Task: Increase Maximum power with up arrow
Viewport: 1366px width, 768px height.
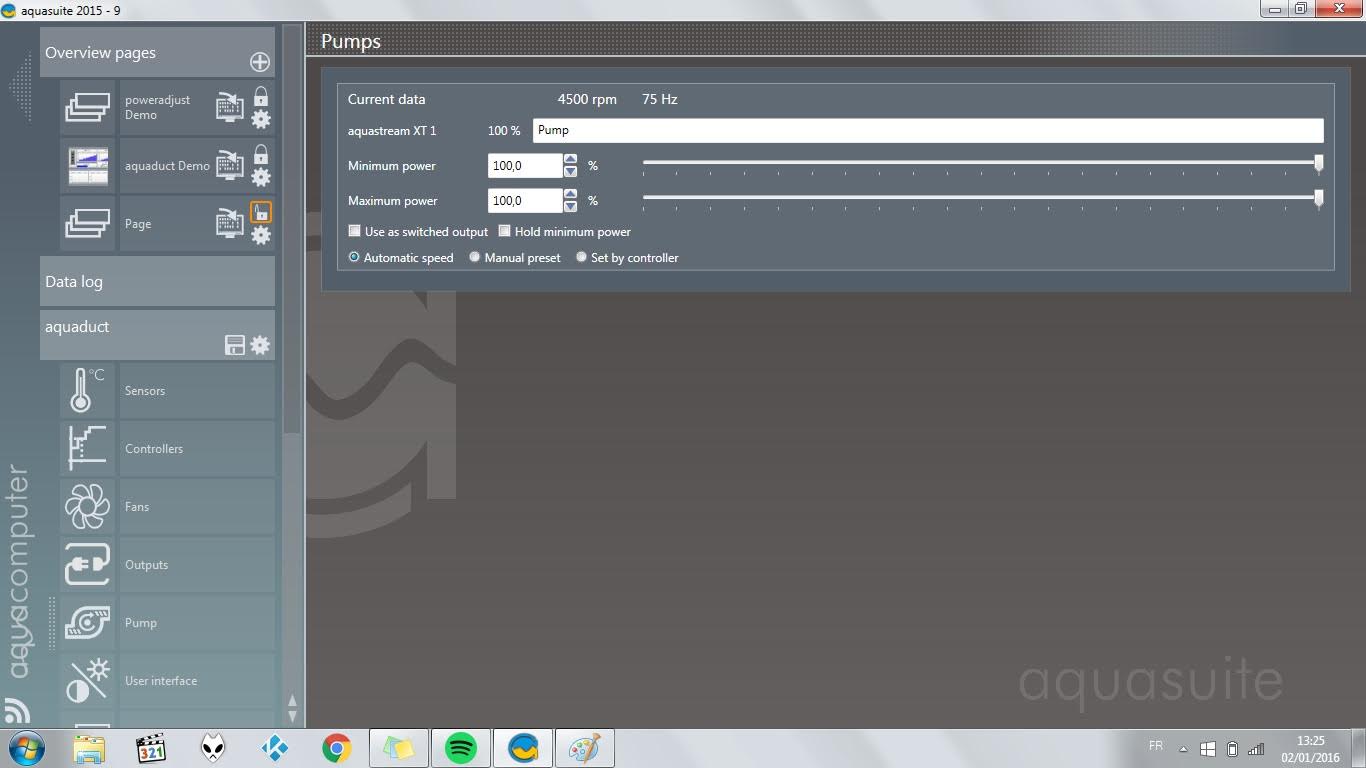Action: [570, 194]
